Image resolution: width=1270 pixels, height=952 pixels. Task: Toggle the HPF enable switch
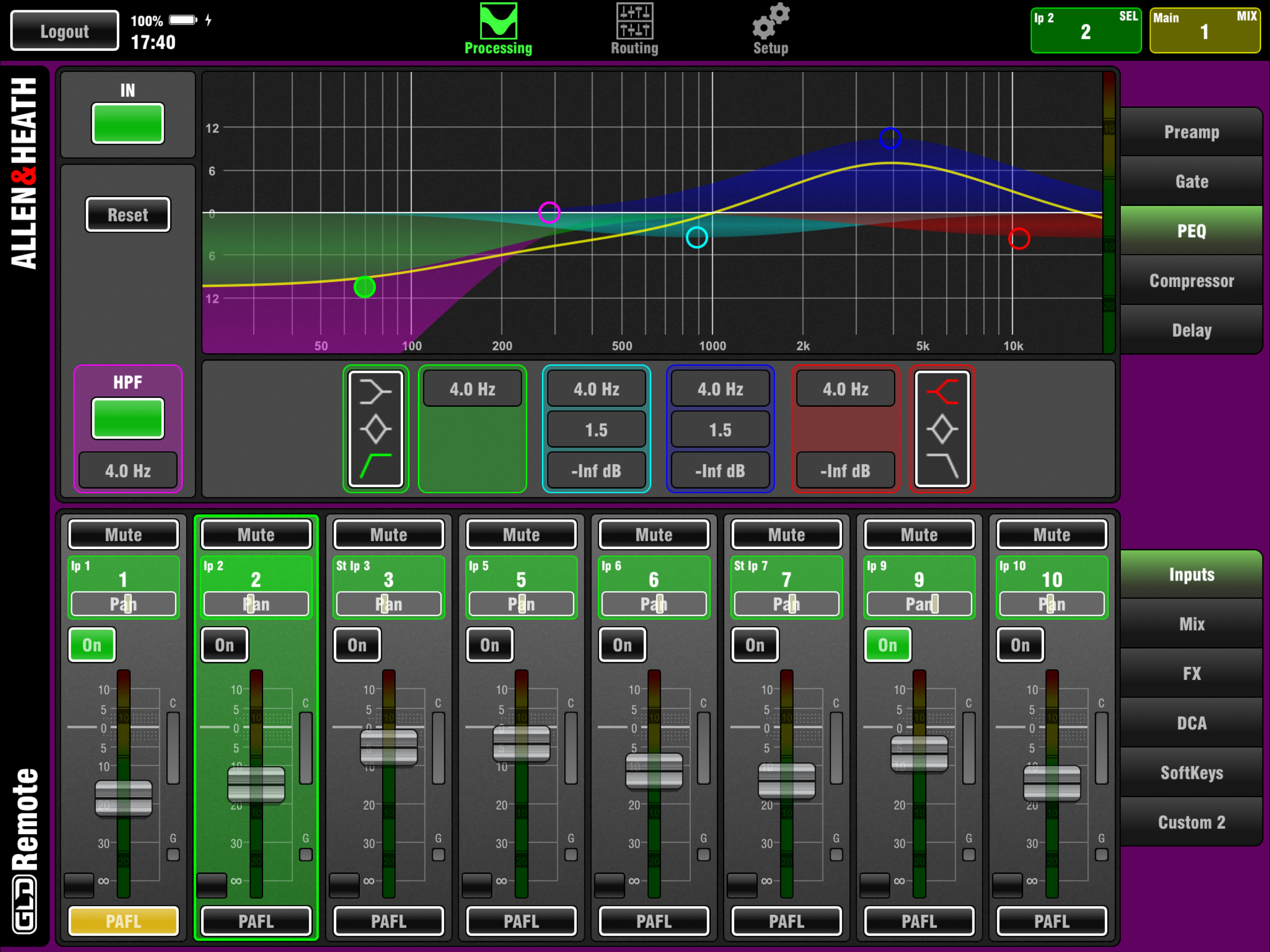(127, 418)
